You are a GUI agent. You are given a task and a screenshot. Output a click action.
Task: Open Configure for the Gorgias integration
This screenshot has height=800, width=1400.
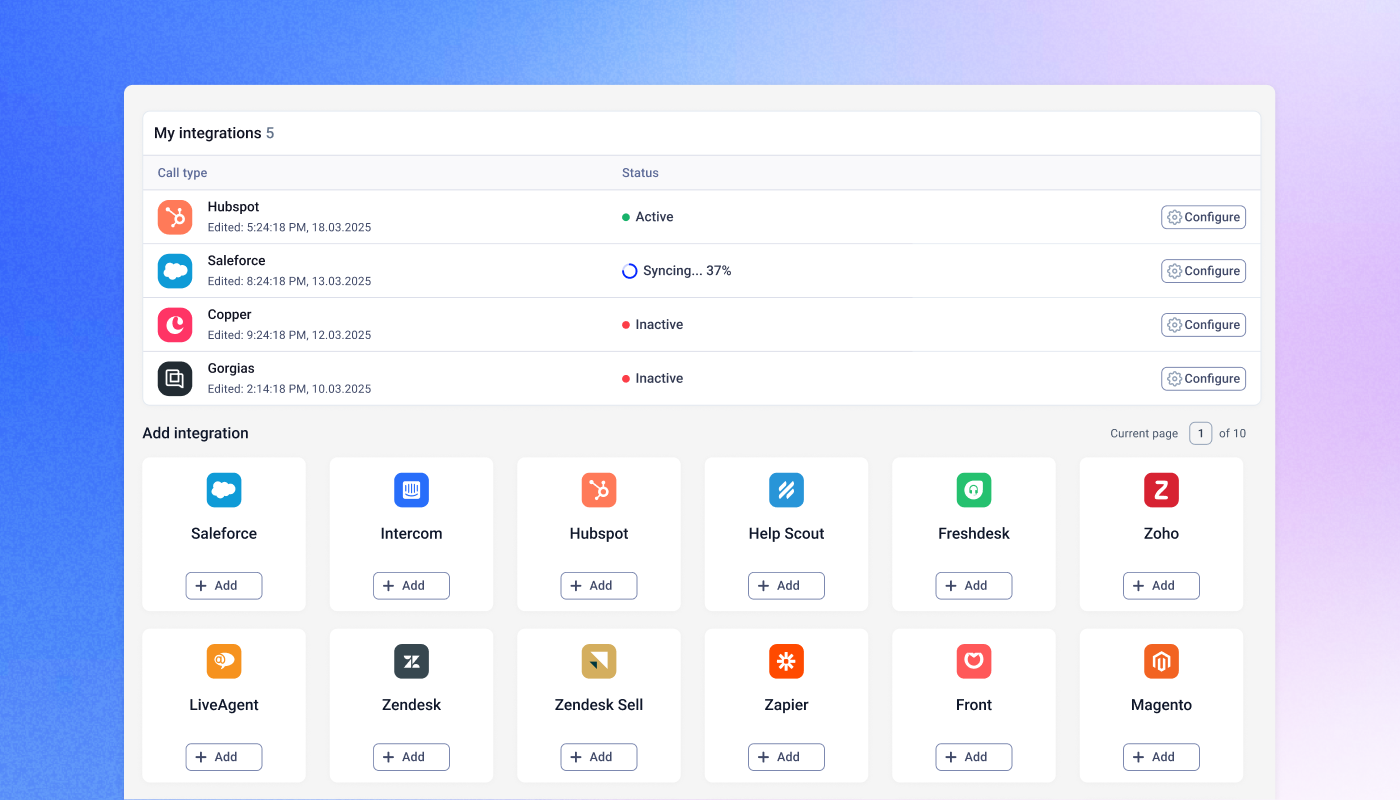1203,379
